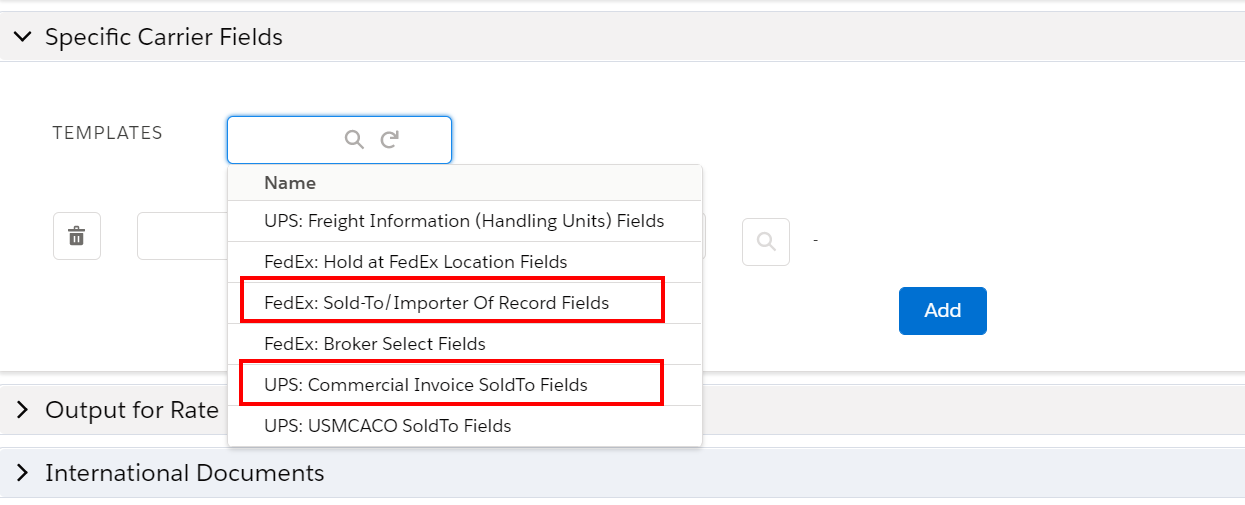
Task: Click the Name column header in dropdown
Action: point(290,183)
